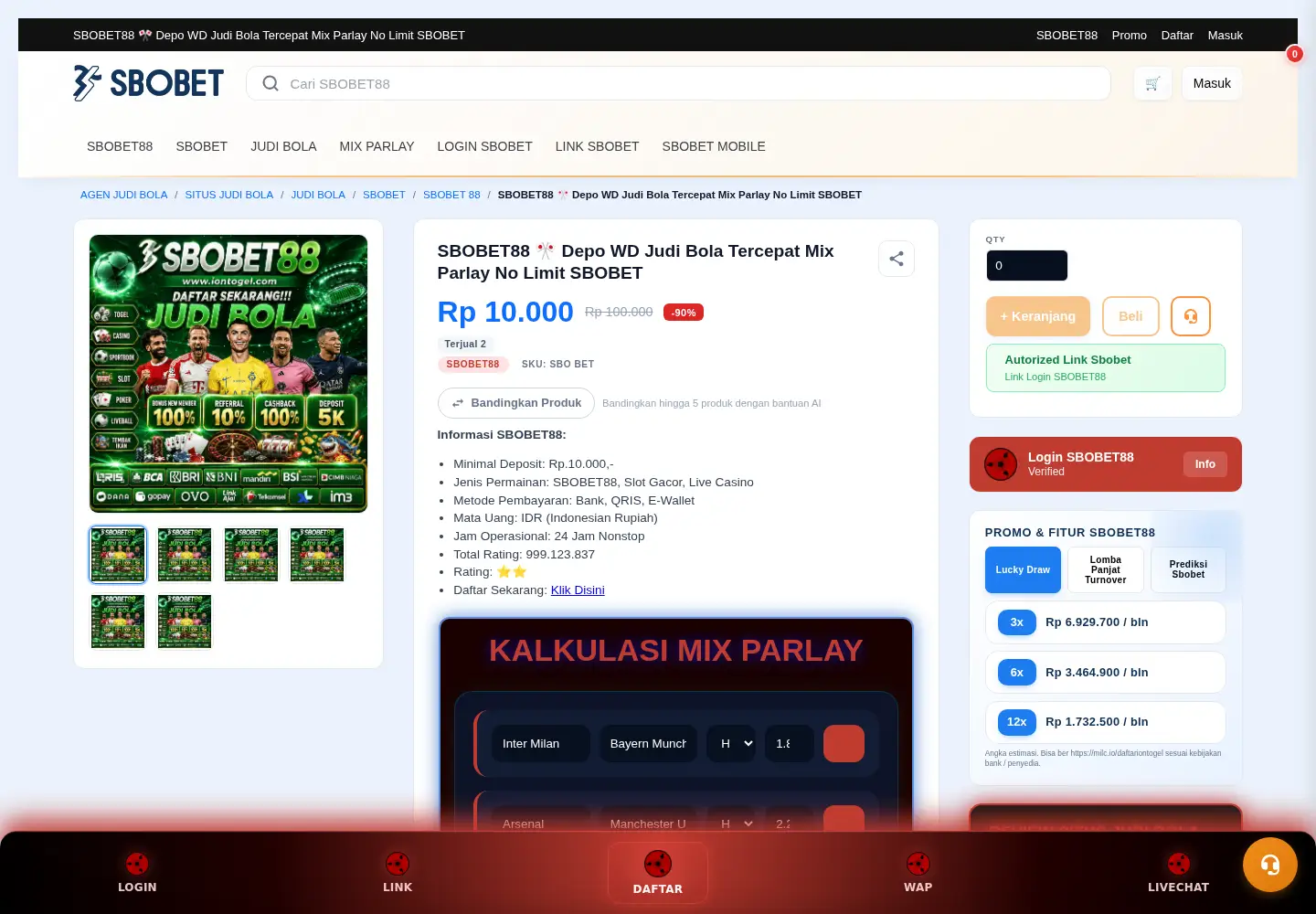
Task: Click red button in Inter Milan row
Action: [x=844, y=744]
